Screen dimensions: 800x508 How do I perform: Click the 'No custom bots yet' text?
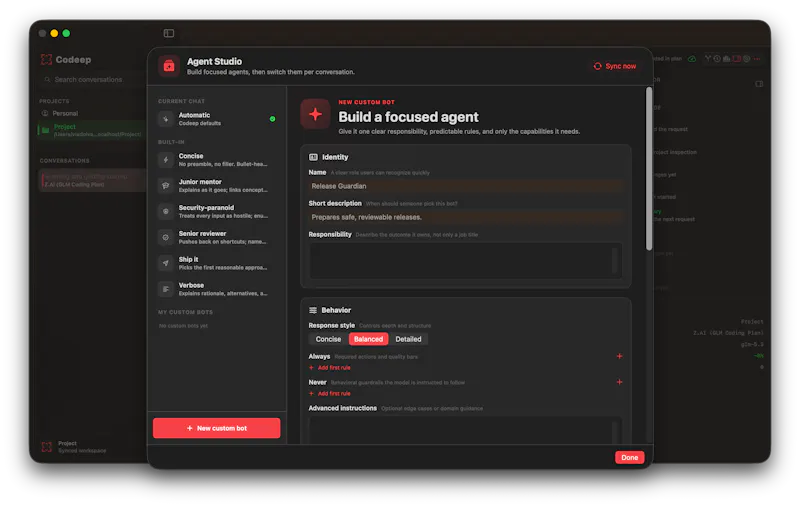(x=183, y=326)
